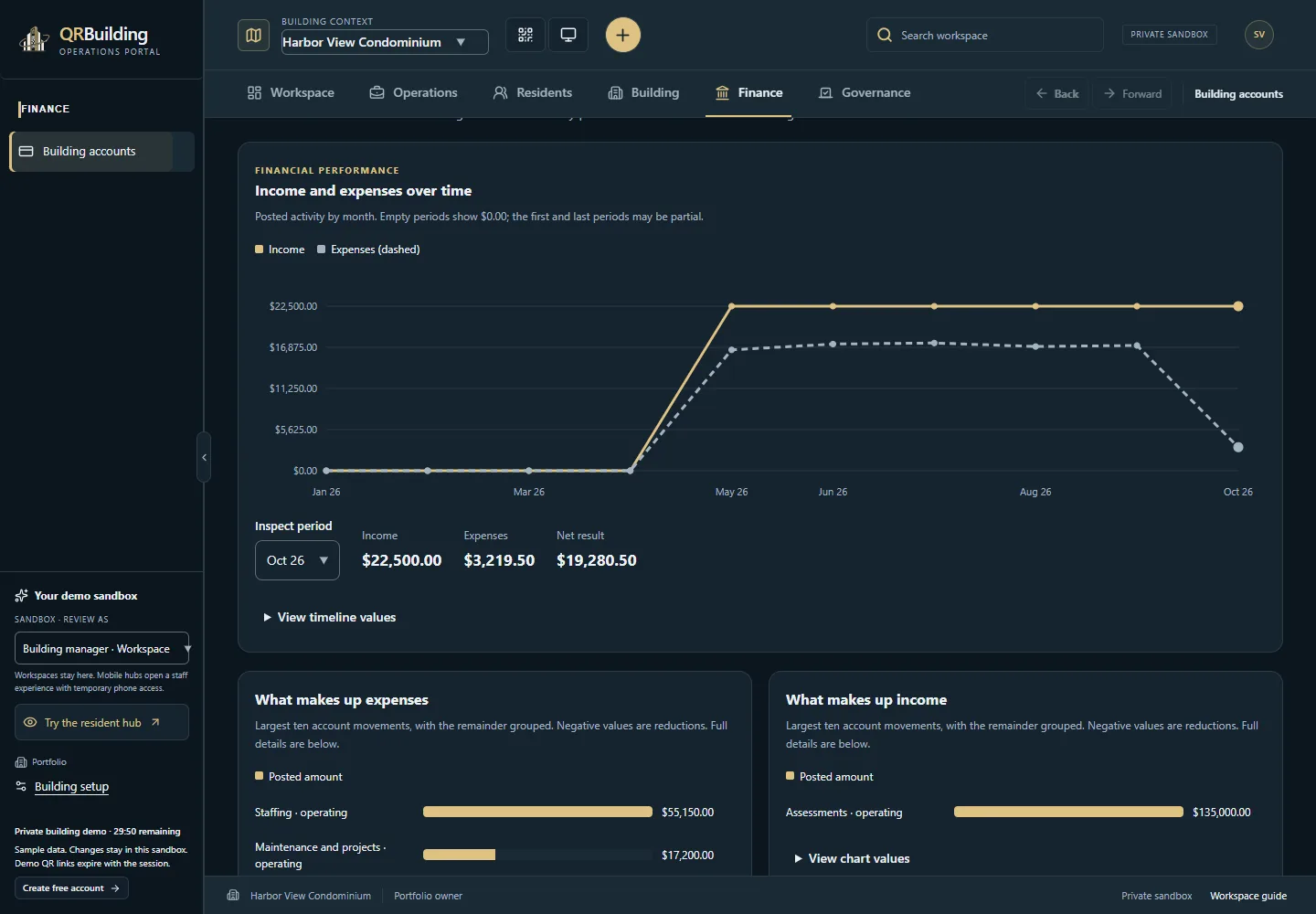The height and width of the screenshot is (914, 1316).
Task: Click the gold plus add button
Action: pos(622,35)
